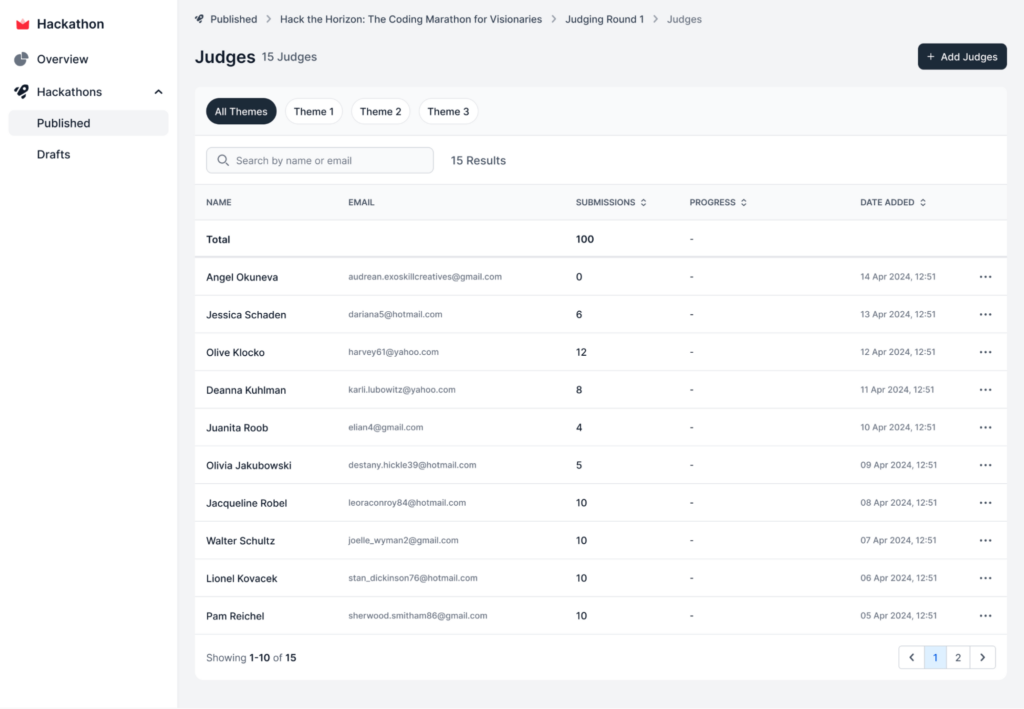Image resolution: width=1024 pixels, height=709 pixels.
Task: Click Lionel Kovacek's name
Action: coord(242,578)
